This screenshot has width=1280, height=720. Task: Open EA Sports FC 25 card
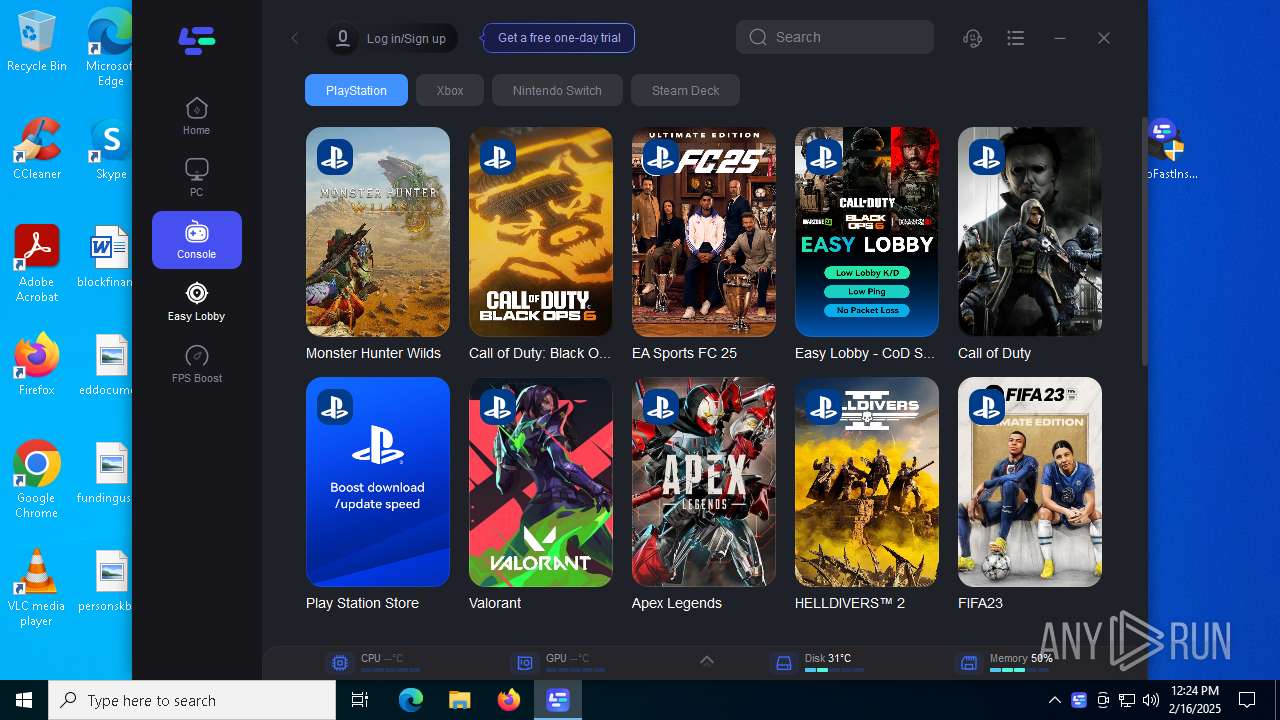pyautogui.click(x=704, y=232)
